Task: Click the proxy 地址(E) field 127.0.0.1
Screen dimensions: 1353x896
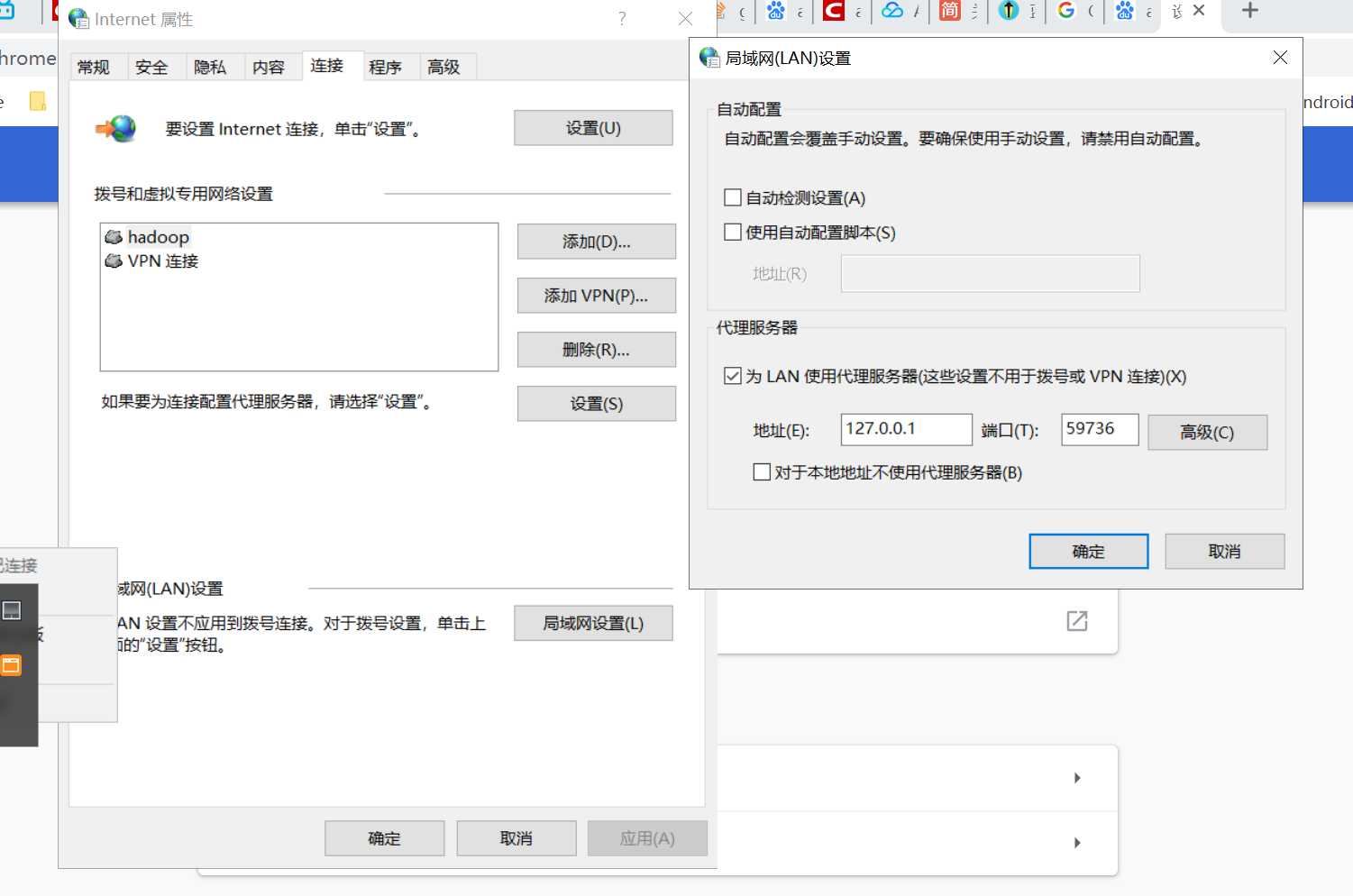Action: (907, 429)
